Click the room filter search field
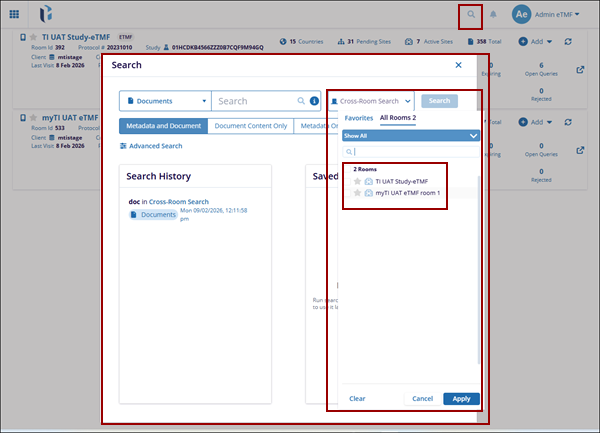The width and height of the screenshot is (600, 433). click(x=411, y=151)
